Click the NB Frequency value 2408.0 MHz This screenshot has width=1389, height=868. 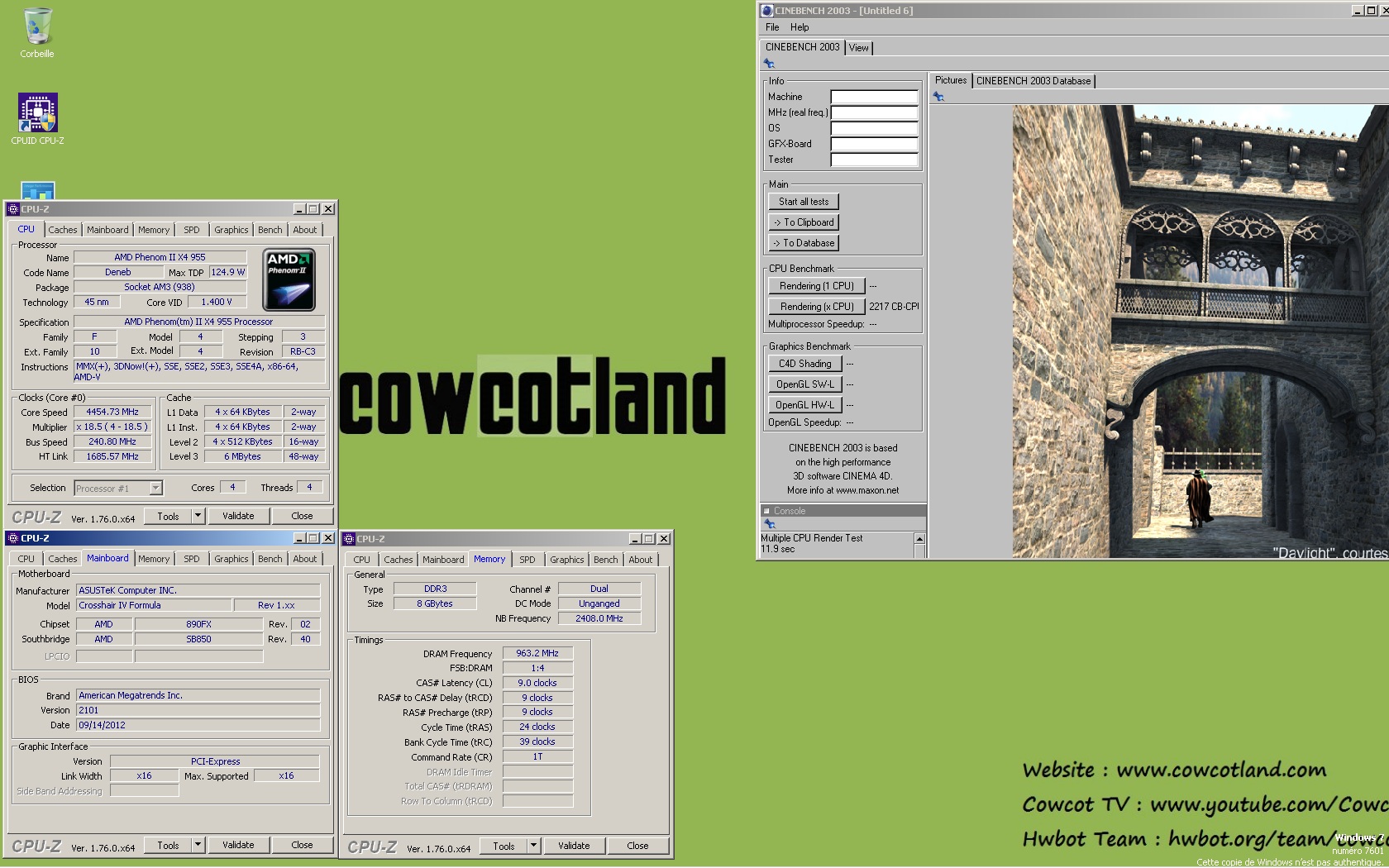point(599,618)
